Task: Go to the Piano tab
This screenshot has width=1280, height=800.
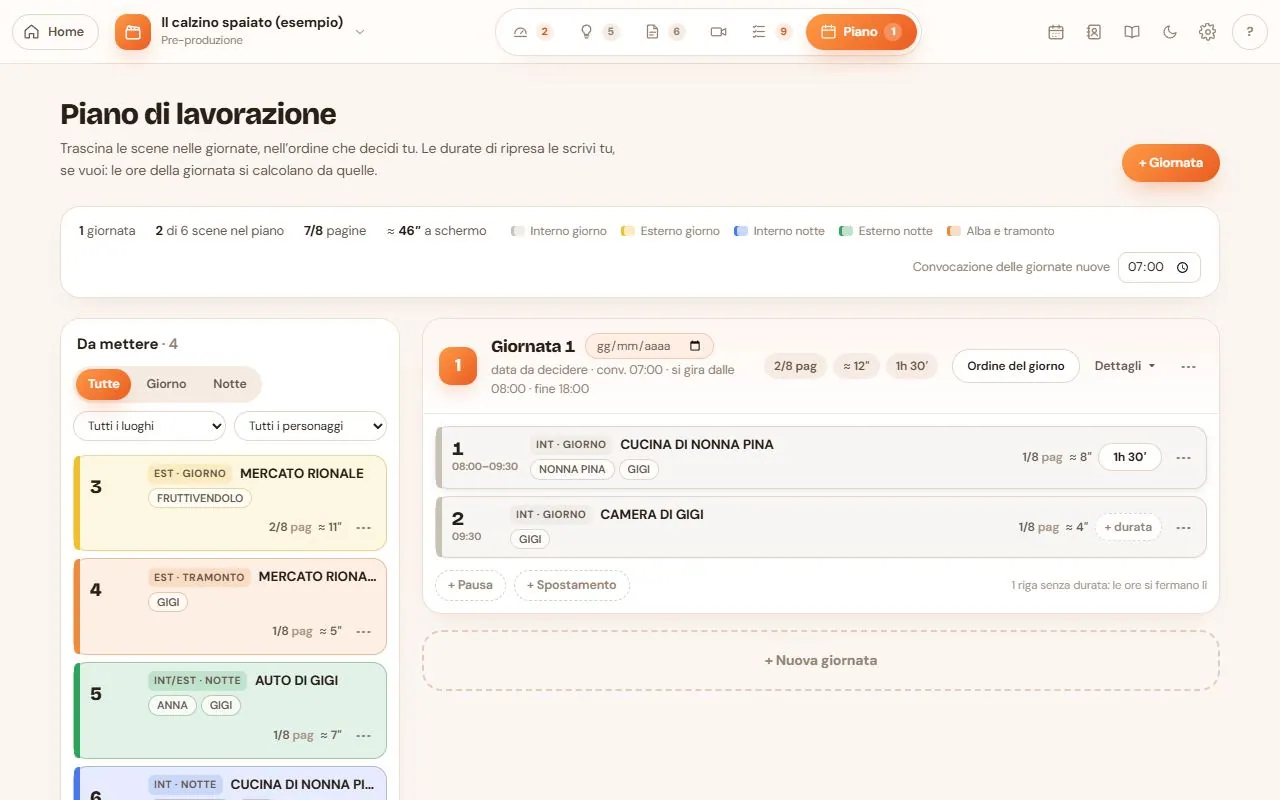Action: point(861,32)
